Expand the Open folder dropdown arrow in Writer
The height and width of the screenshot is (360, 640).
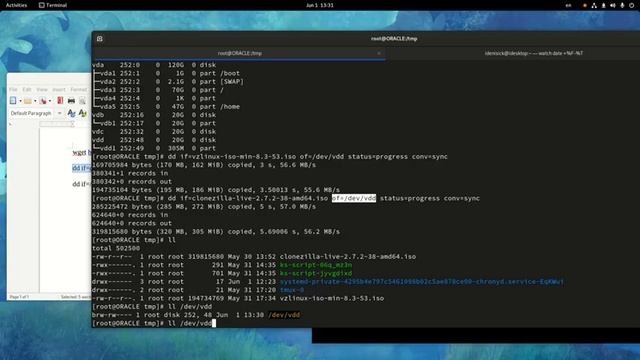click(x=35, y=101)
